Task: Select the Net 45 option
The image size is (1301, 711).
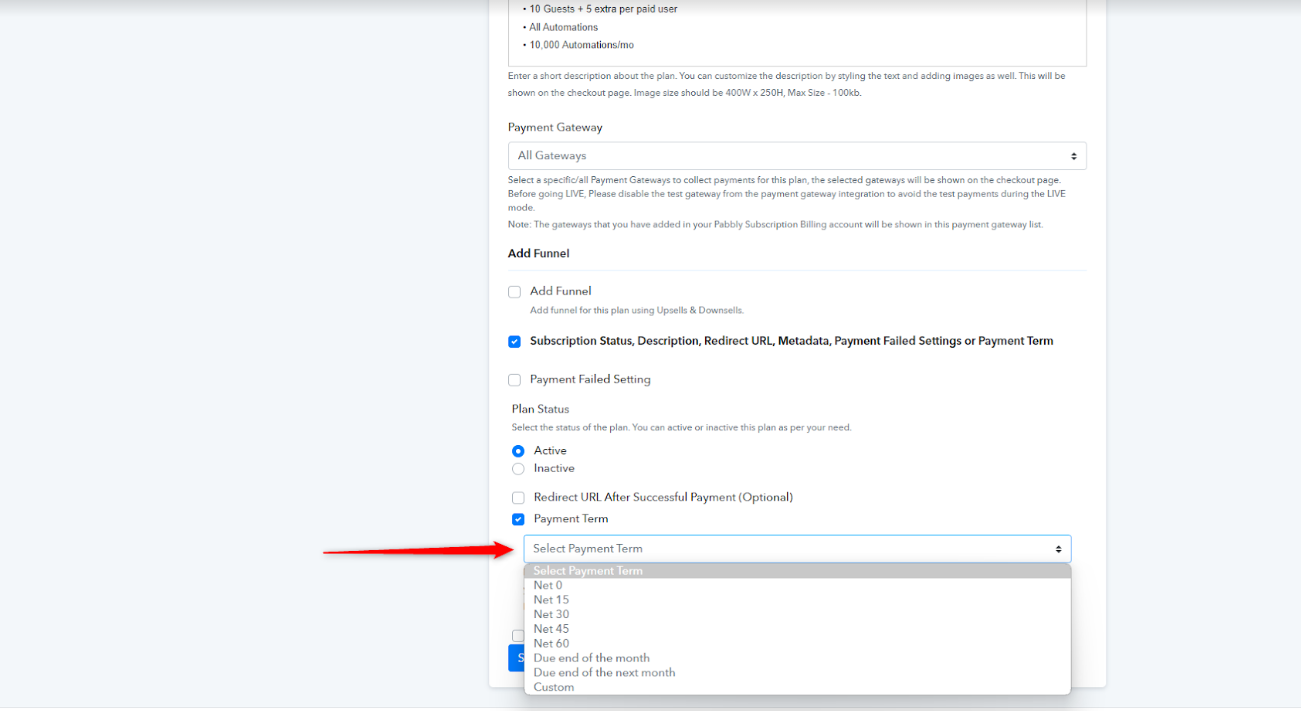Action: [797, 629]
